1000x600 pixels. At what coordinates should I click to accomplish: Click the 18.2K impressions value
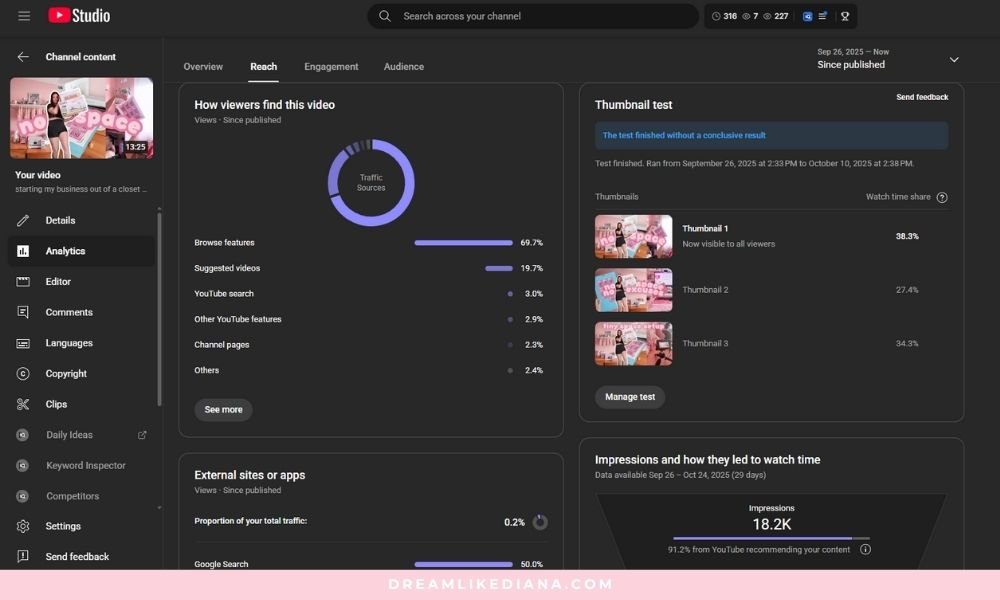point(772,524)
